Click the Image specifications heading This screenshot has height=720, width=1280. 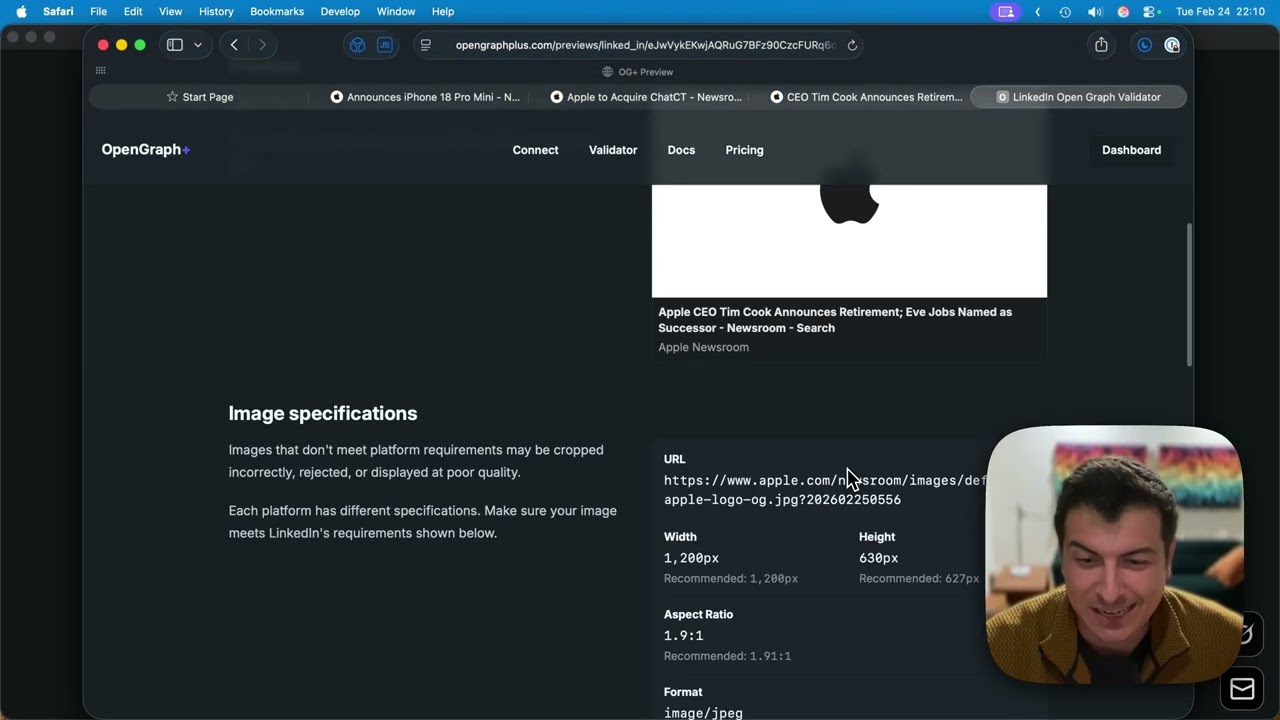323,413
